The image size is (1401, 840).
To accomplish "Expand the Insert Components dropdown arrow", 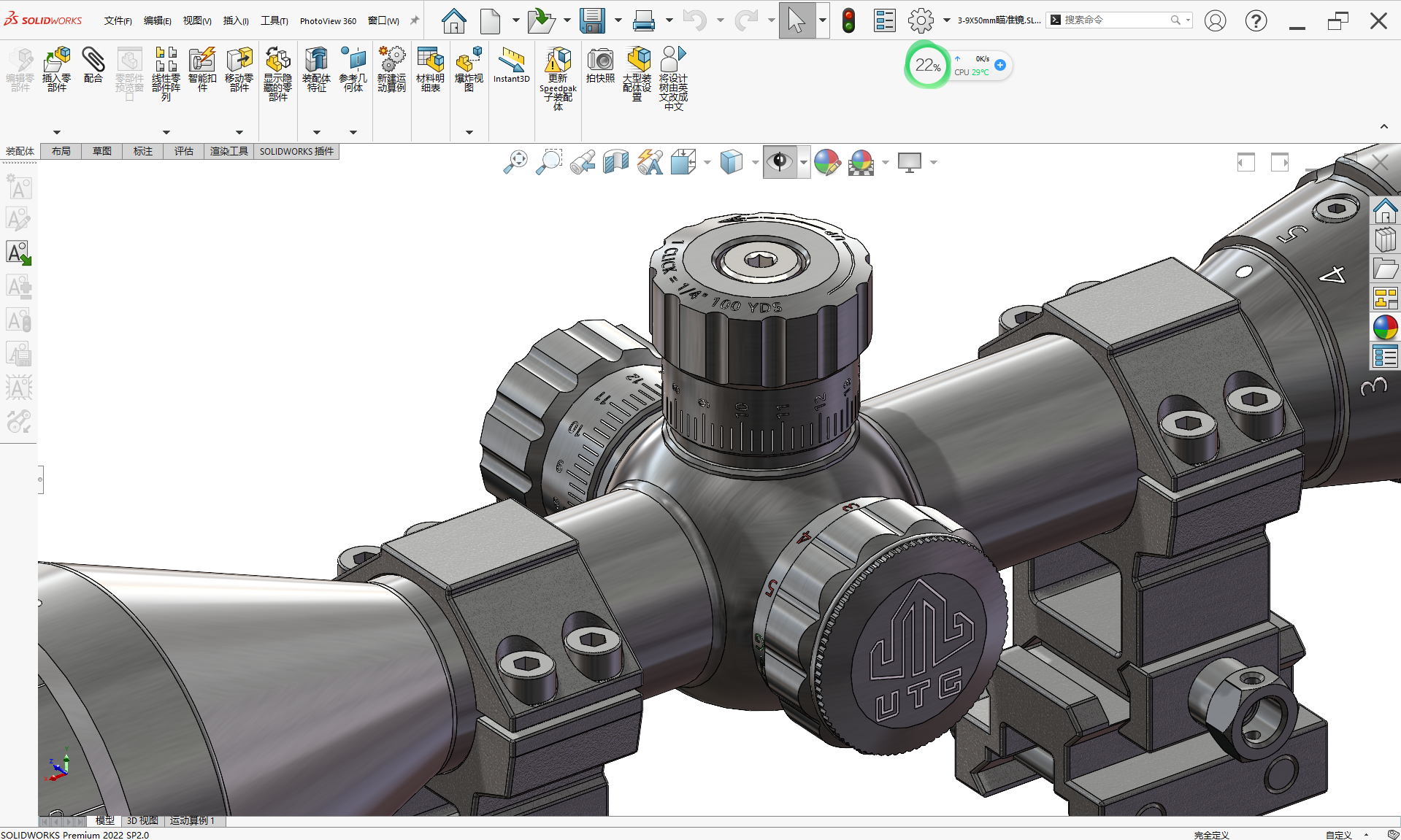I will tap(57, 132).
